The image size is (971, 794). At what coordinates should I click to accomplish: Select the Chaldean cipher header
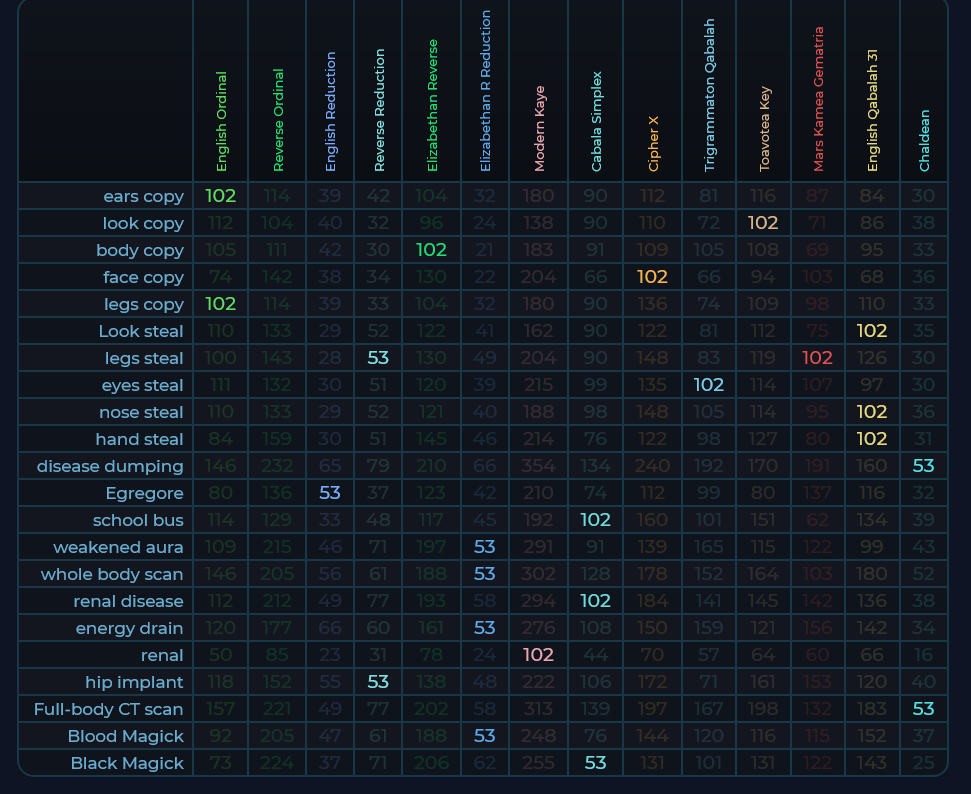pyautogui.click(x=924, y=139)
